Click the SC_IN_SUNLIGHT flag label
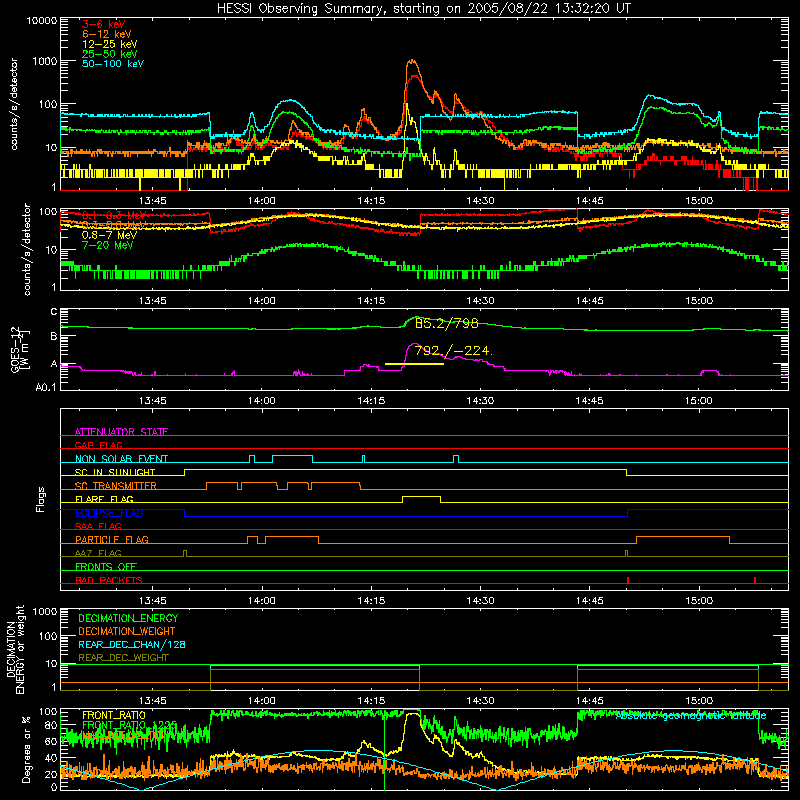800x800 pixels. pos(115,472)
